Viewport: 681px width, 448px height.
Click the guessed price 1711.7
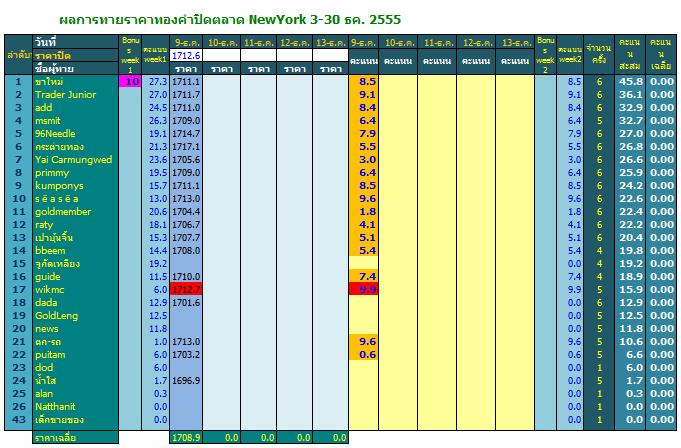click(x=186, y=95)
